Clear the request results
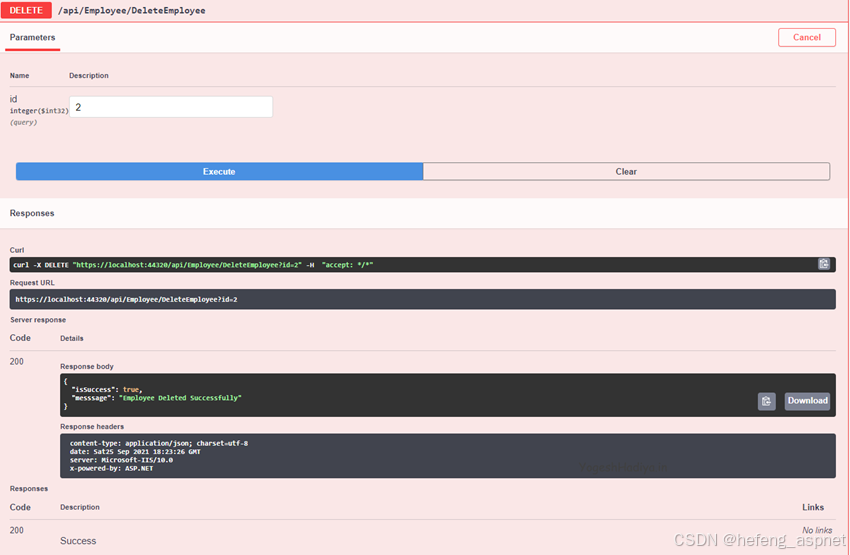The height and width of the screenshot is (555, 850). coord(626,171)
